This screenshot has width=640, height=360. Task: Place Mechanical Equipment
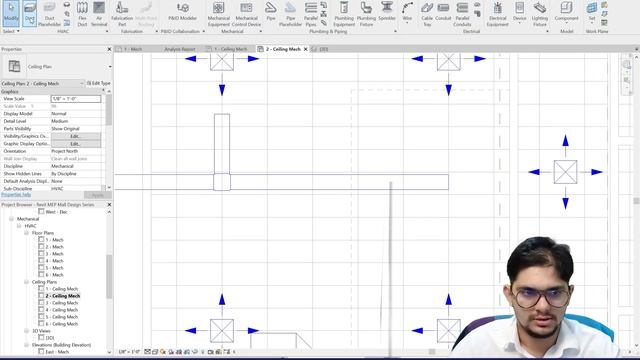coord(218,13)
